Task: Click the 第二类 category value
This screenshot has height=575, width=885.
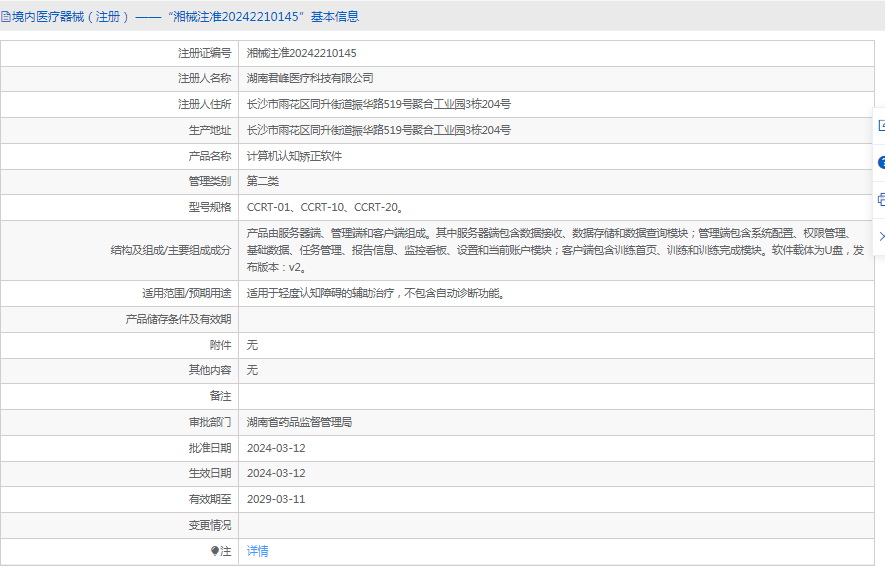Action: tap(262, 181)
